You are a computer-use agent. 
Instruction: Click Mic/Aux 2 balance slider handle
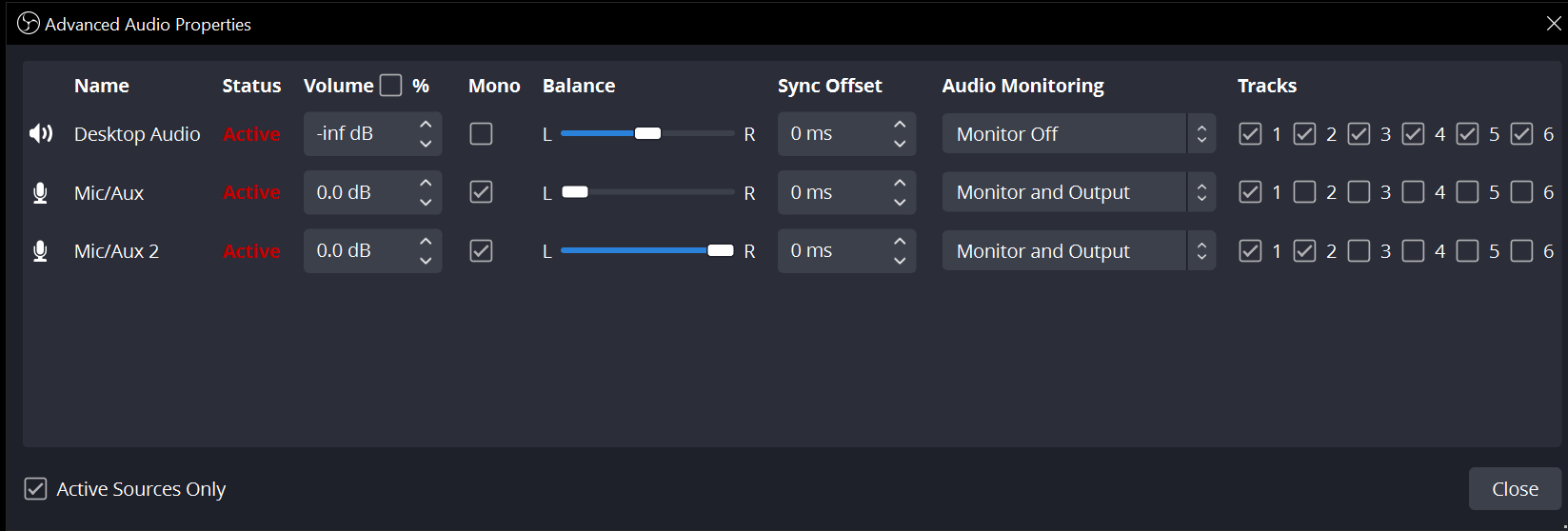721,250
